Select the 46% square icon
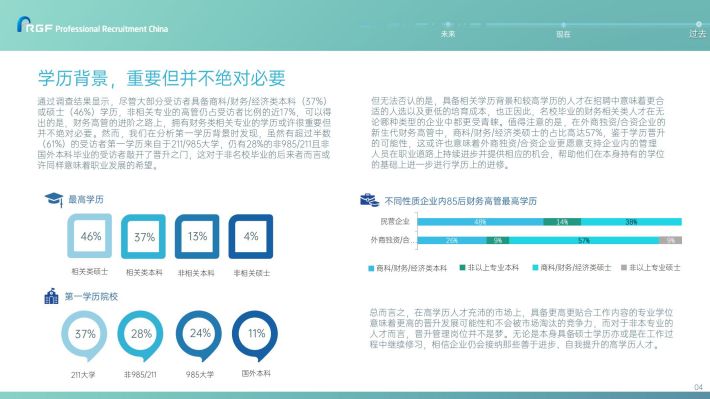 [x=90, y=236]
